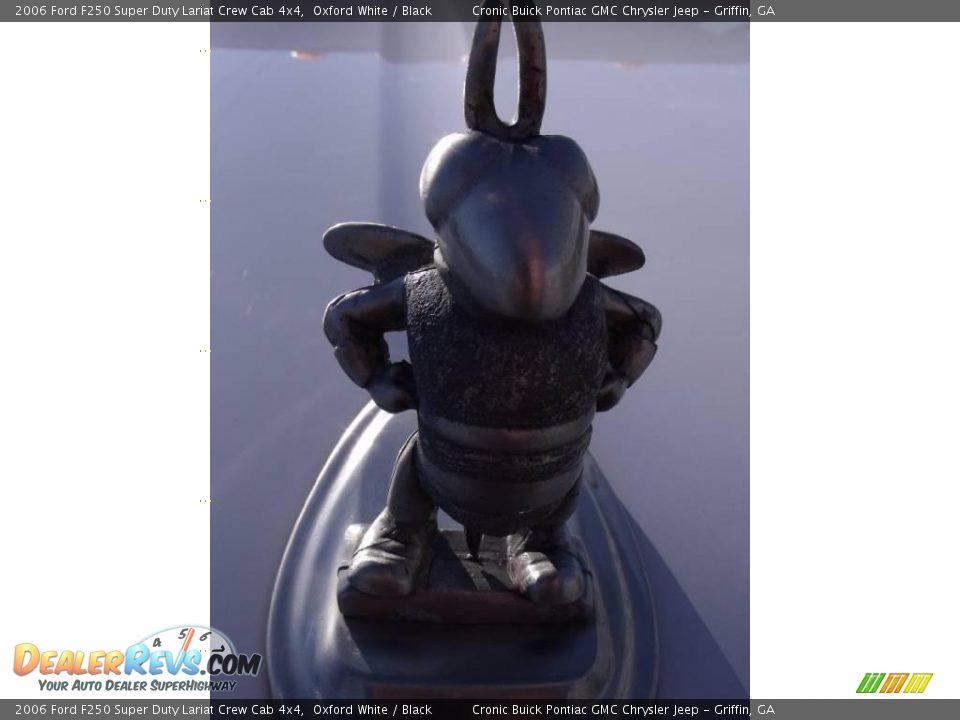Click 'Oxford White / Black' in top bar
The width and height of the screenshot is (960, 720).
[x=372, y=10]
